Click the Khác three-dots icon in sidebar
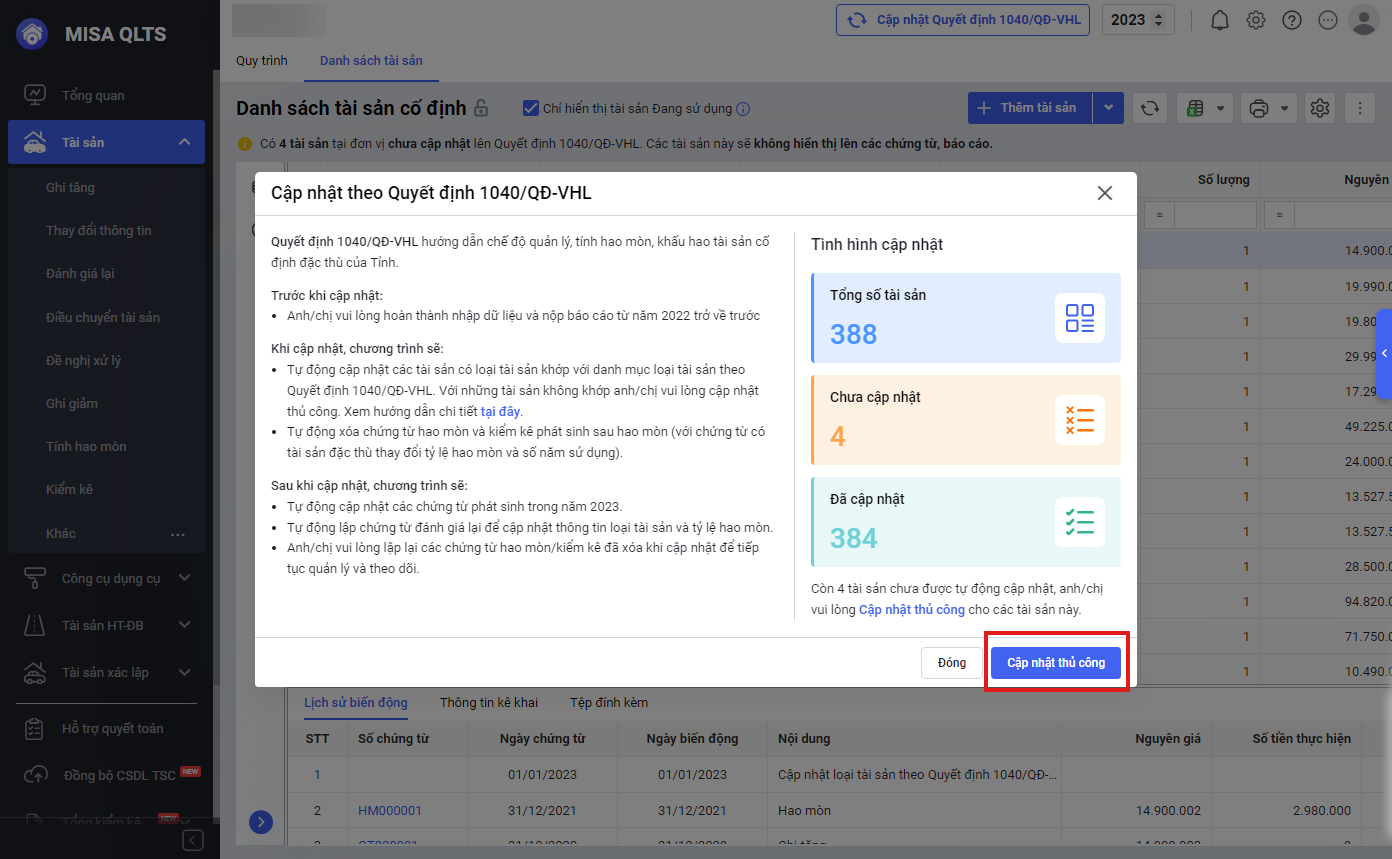Screen dimensions: 1392x859 click(178, 534)
